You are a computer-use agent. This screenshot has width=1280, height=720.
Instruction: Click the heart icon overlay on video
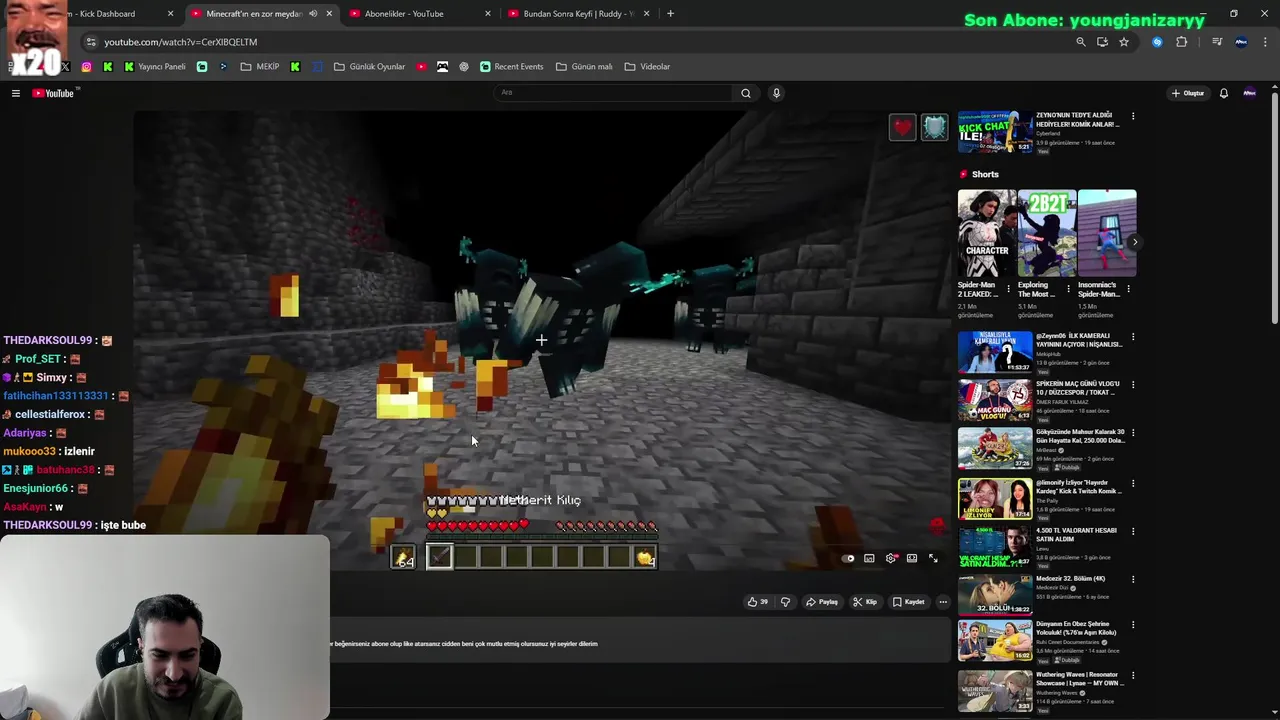click(902, 127)
